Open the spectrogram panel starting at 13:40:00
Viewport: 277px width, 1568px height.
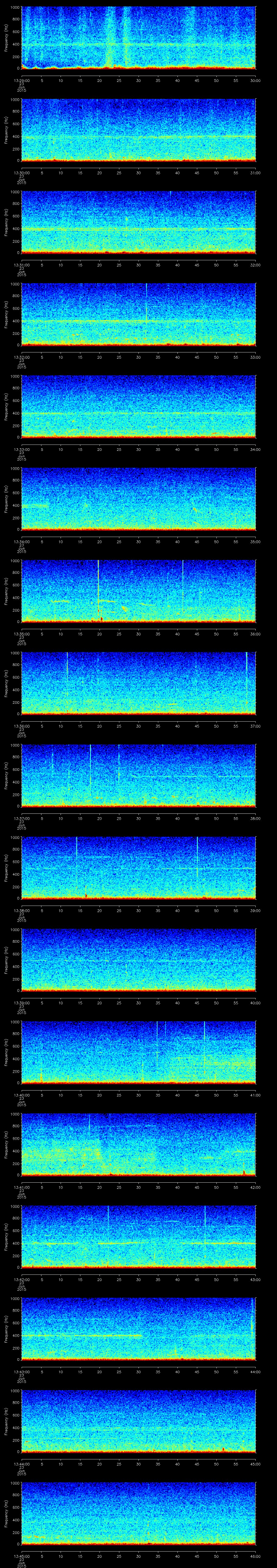139,1052
